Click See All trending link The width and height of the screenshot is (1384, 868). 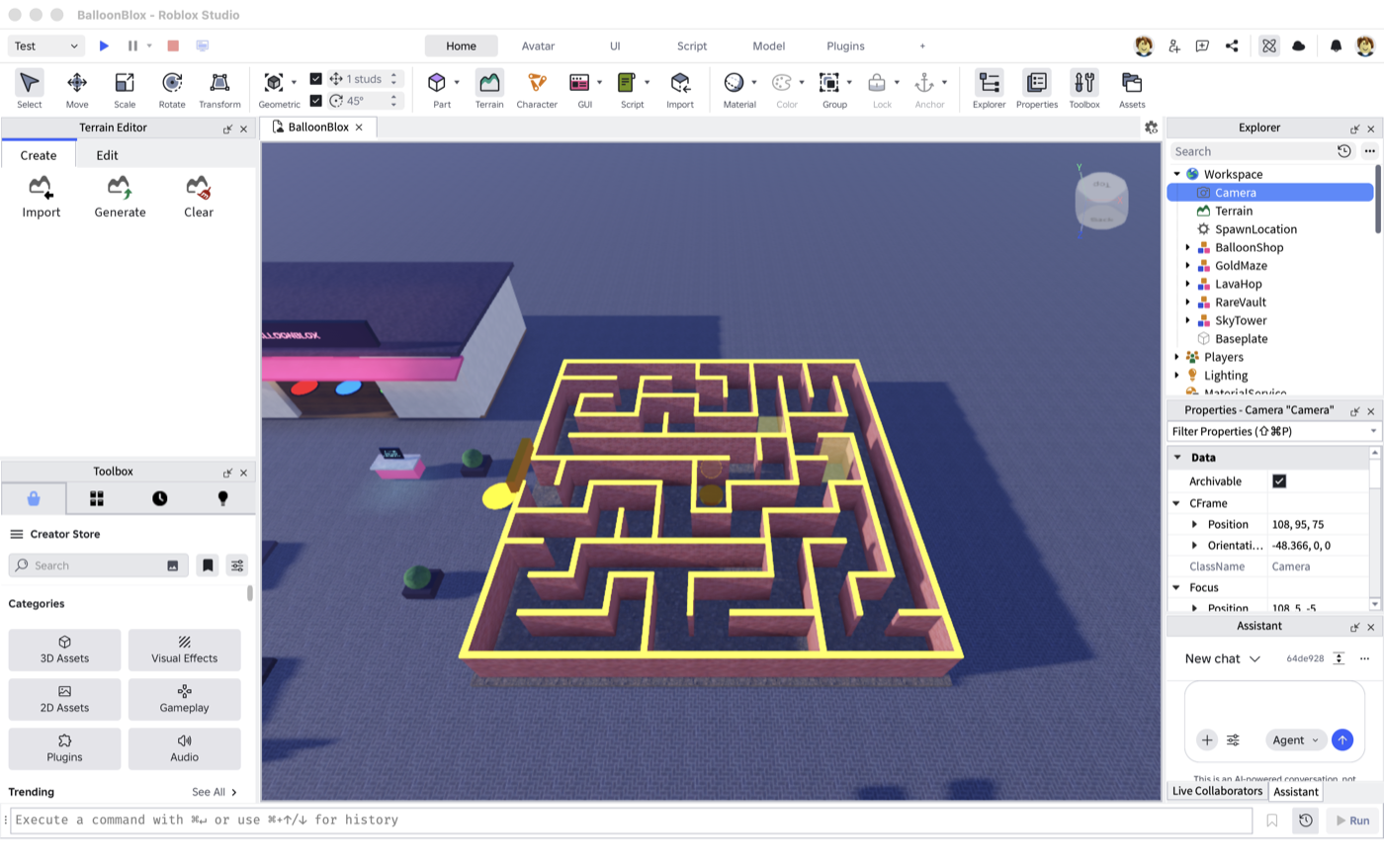pyautogui.click(x=215, y=793)
